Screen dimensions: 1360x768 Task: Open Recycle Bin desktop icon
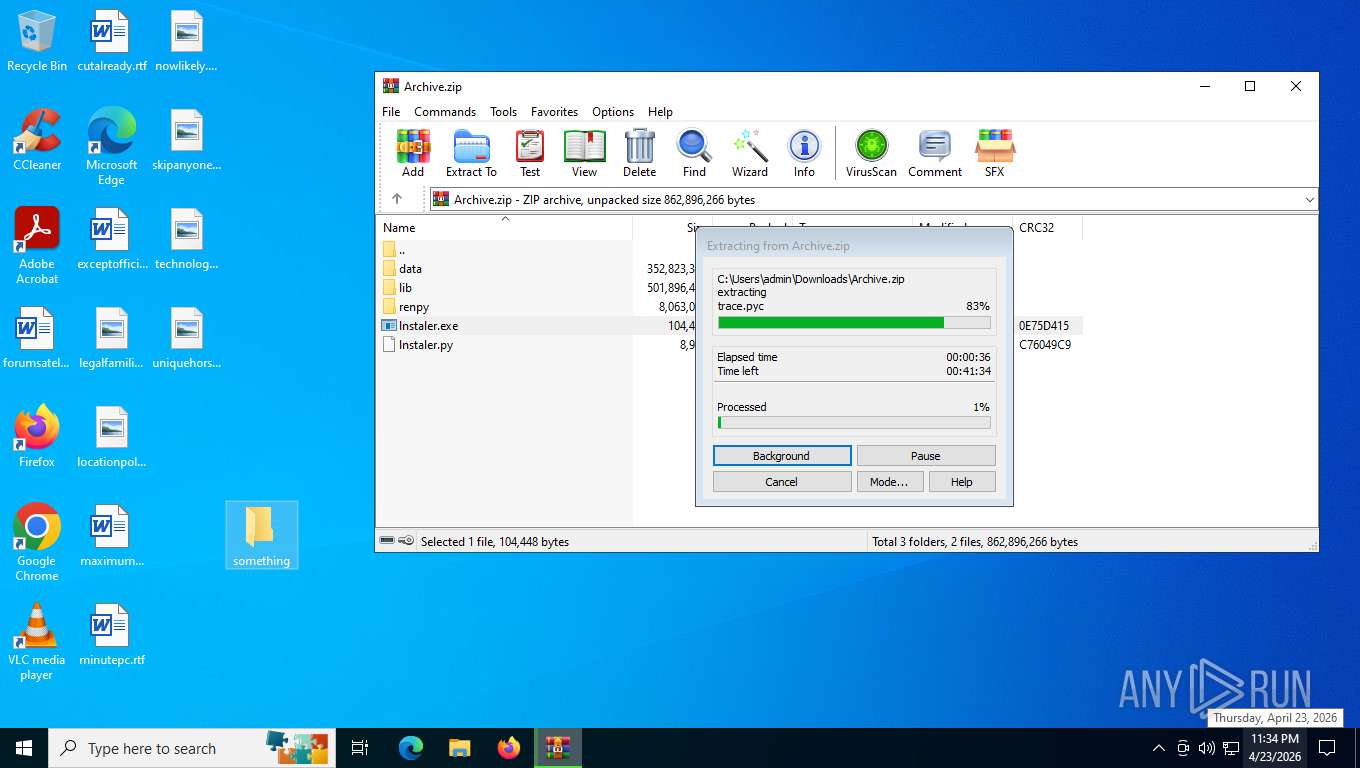point(37,42)
